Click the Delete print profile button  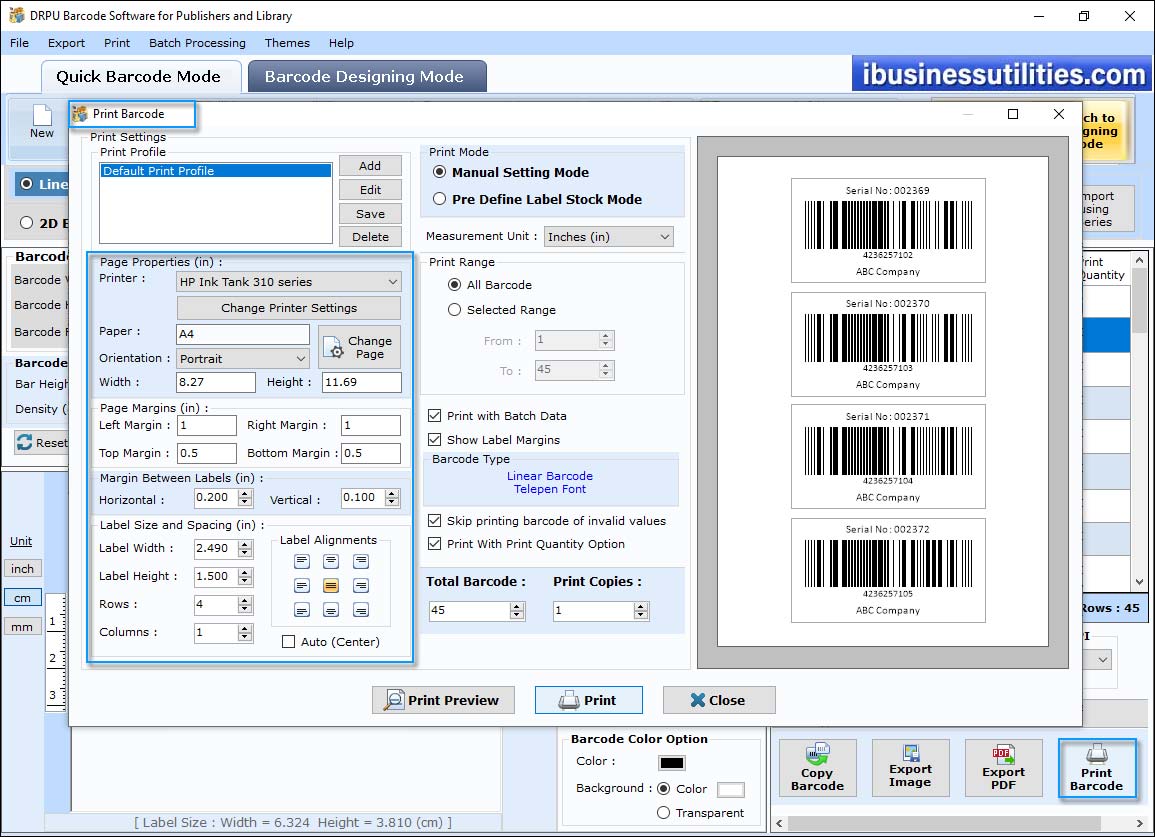371,237
